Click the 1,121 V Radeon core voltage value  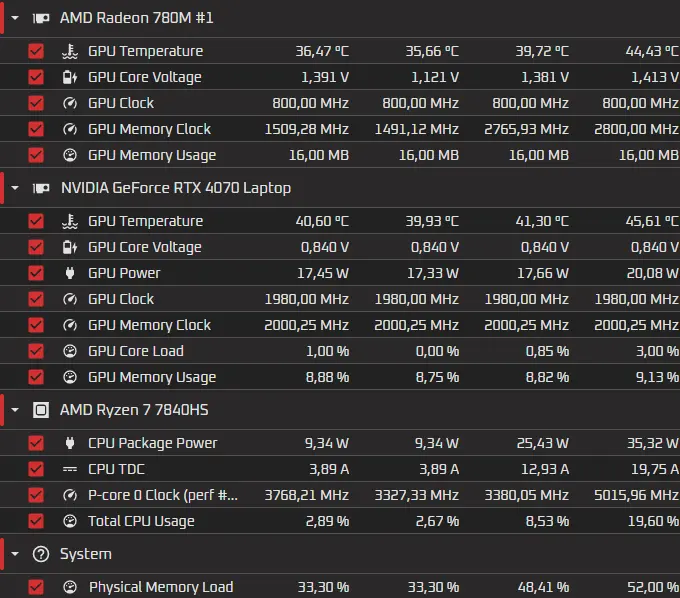[435, 77]
